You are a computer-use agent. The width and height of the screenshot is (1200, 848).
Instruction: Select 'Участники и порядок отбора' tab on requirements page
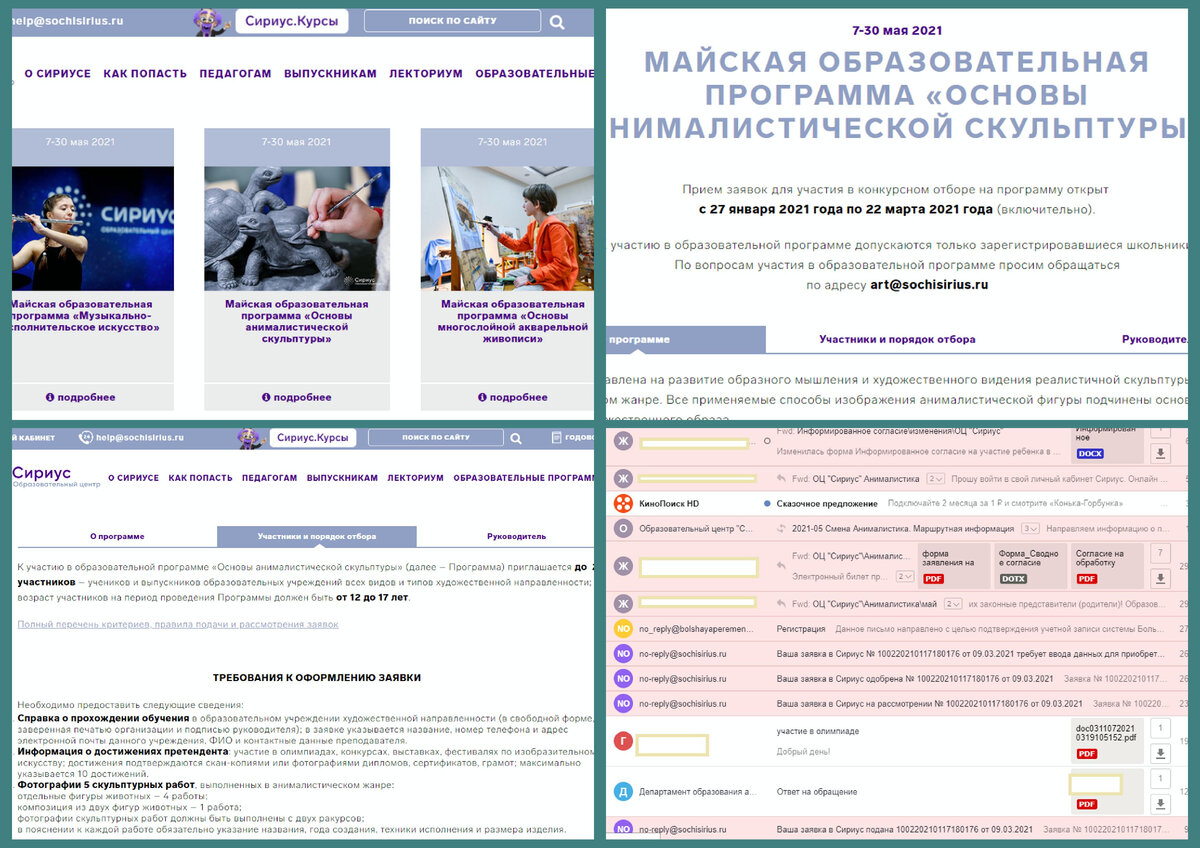(317, 536)
